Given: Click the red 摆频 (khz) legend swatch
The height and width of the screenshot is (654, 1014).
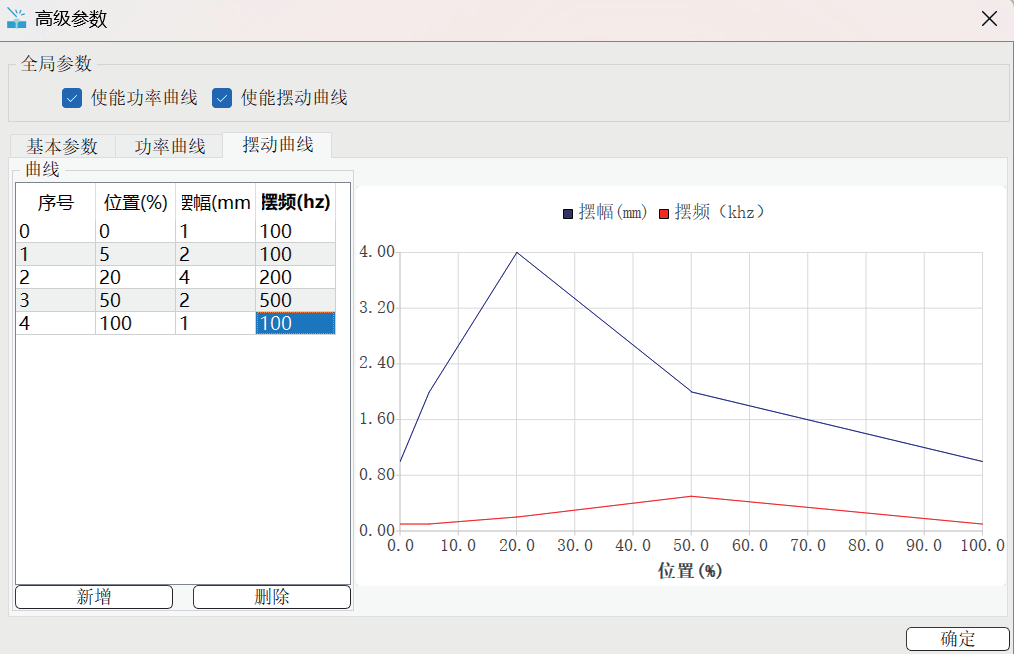Looking at the screenshot, I should (664, 213).
